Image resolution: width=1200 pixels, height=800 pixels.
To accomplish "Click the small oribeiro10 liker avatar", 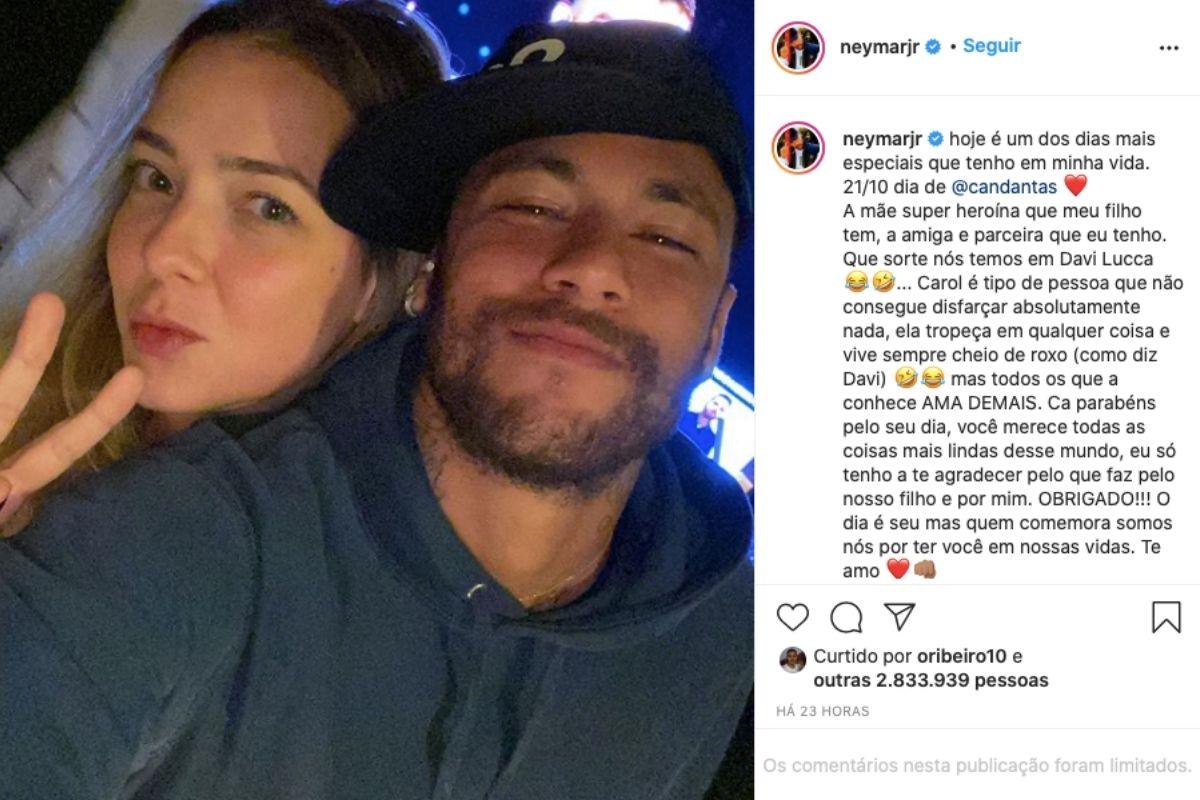I will [792, 659].
